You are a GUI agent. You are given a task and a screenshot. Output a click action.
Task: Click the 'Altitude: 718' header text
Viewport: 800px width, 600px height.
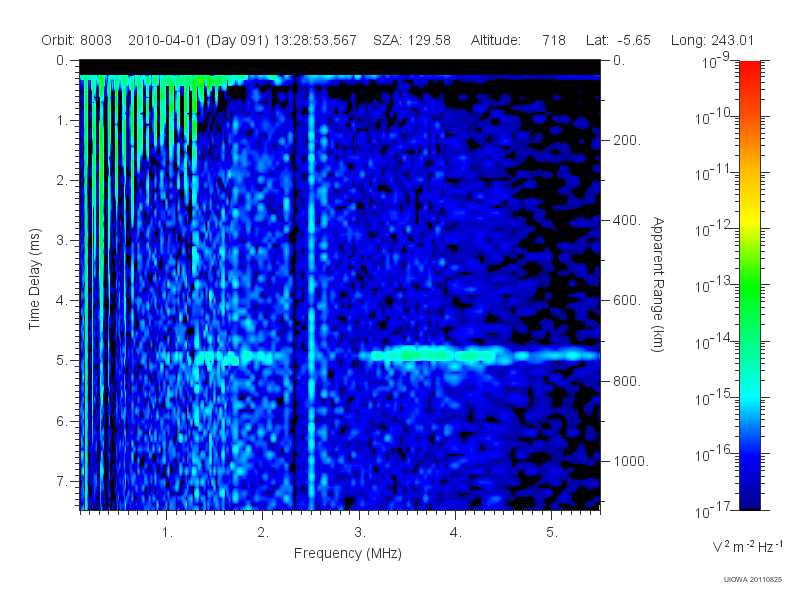(x=518, y=40)
